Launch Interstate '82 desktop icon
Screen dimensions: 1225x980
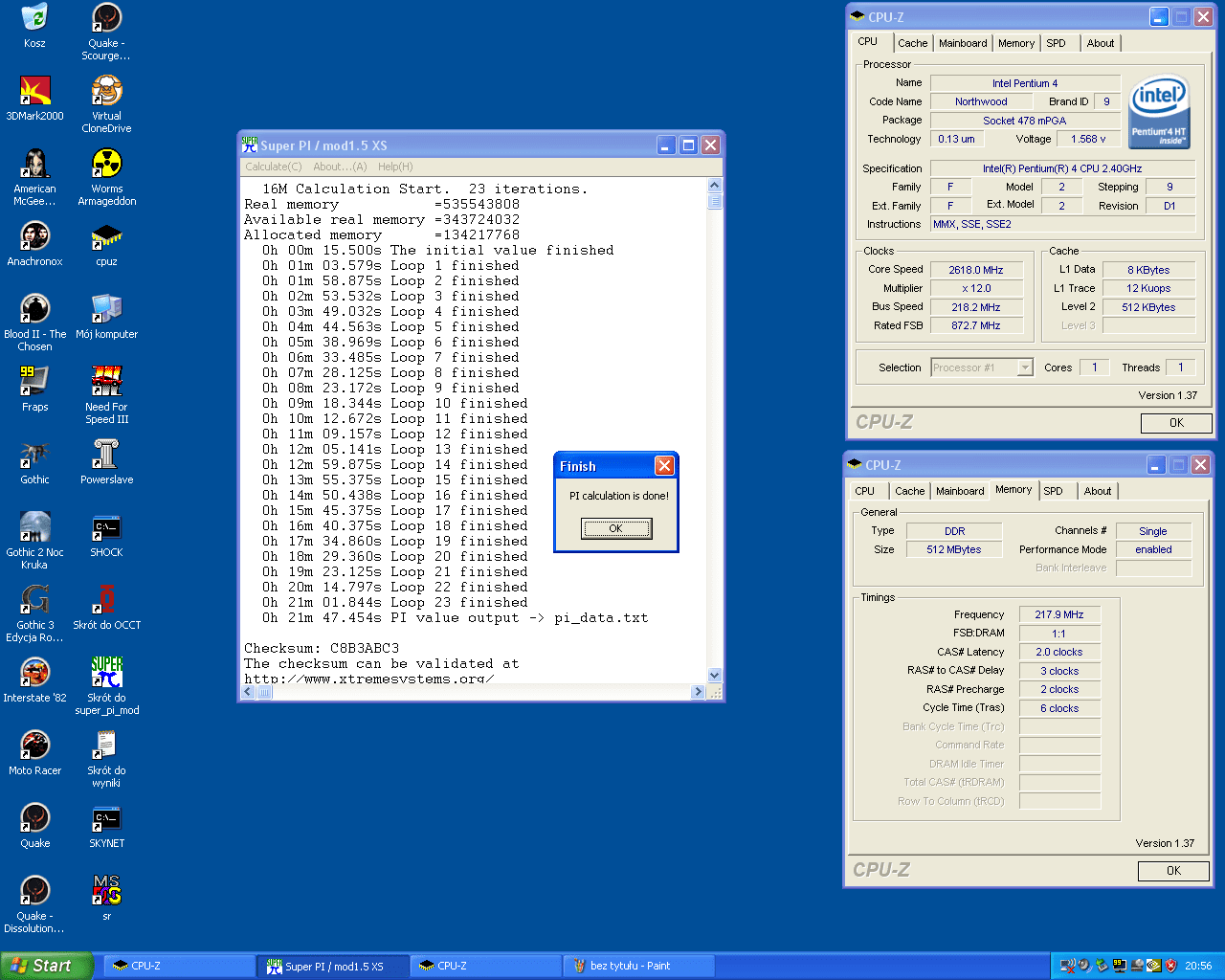pos(34,680)
